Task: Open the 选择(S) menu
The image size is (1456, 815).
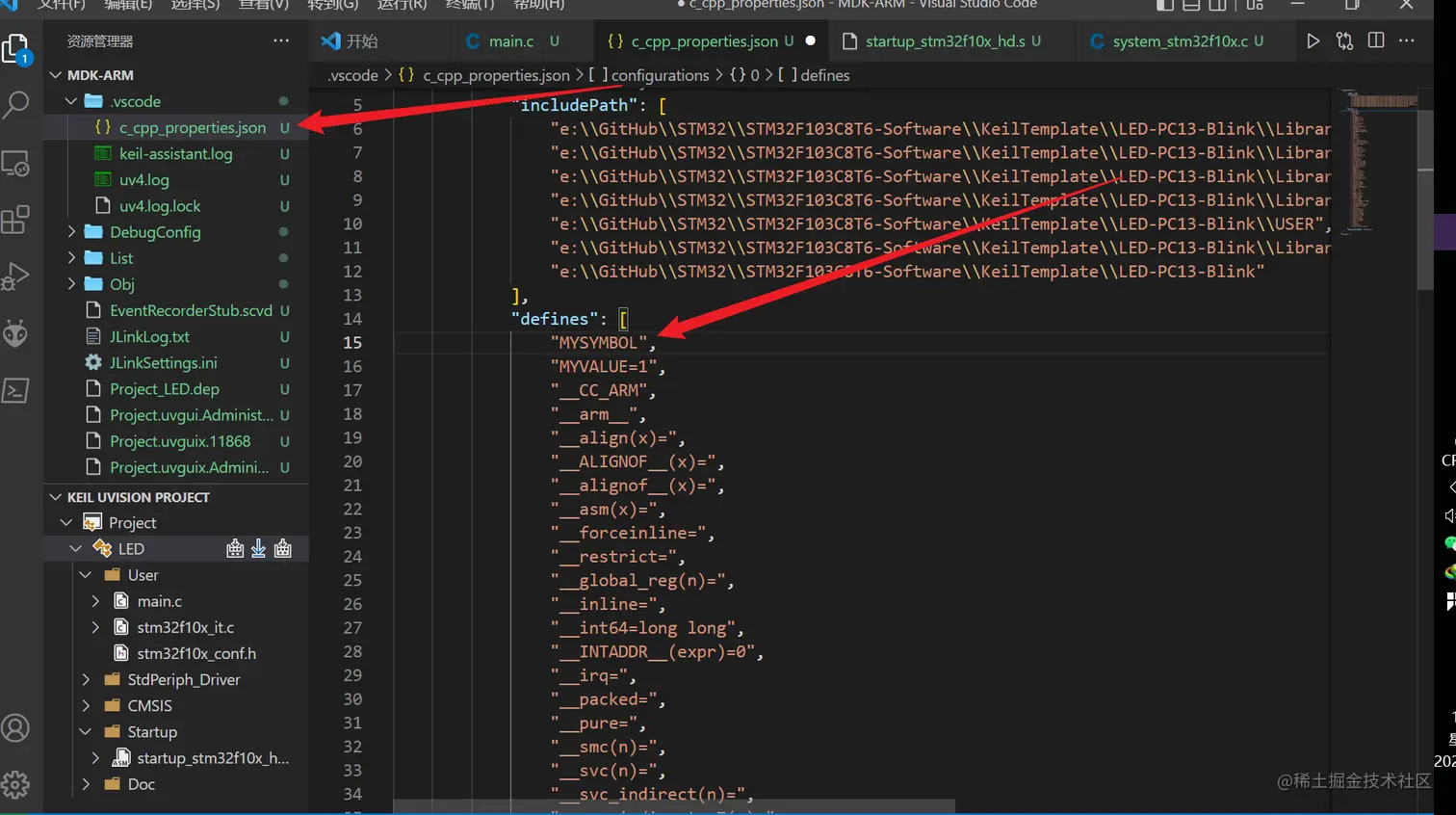Action: (x=195, y=5)
